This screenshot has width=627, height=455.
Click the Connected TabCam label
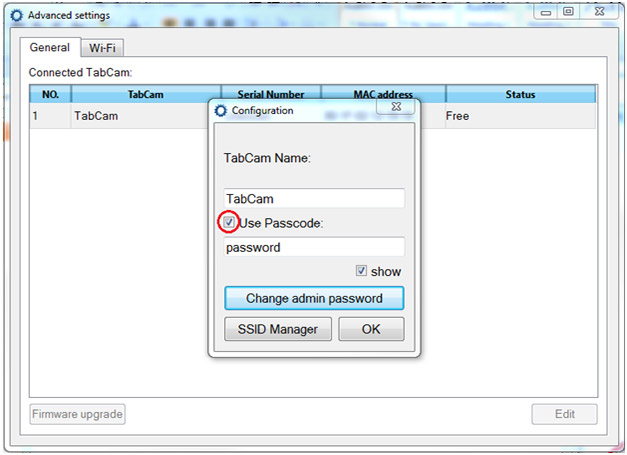(80, 72)
